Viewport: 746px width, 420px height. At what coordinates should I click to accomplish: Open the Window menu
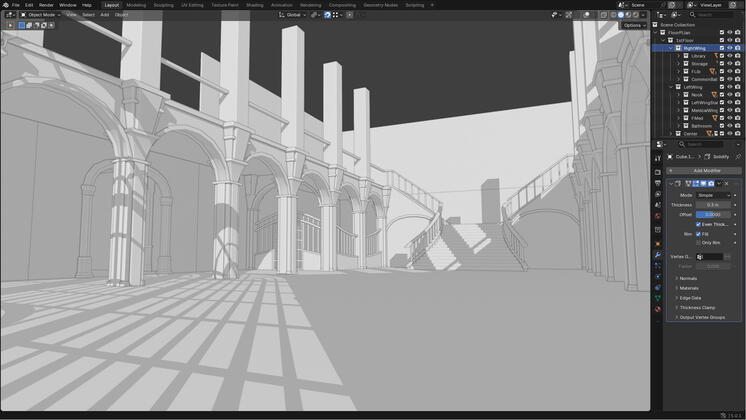click(68, 5)
